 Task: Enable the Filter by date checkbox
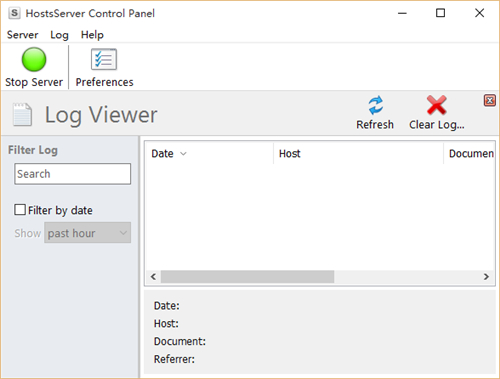20,210
